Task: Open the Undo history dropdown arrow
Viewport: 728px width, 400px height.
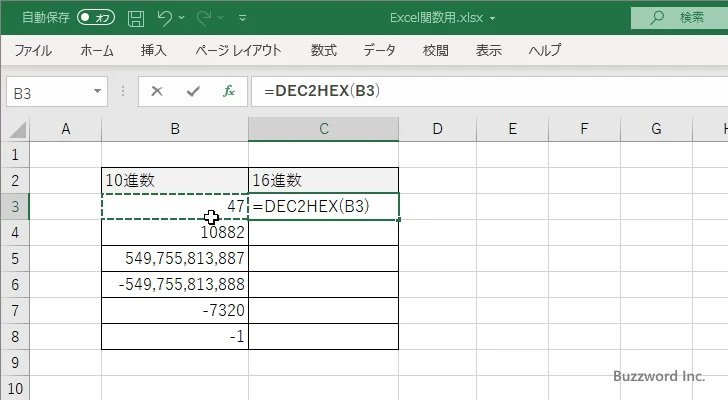Action: [x=182, y=18]
